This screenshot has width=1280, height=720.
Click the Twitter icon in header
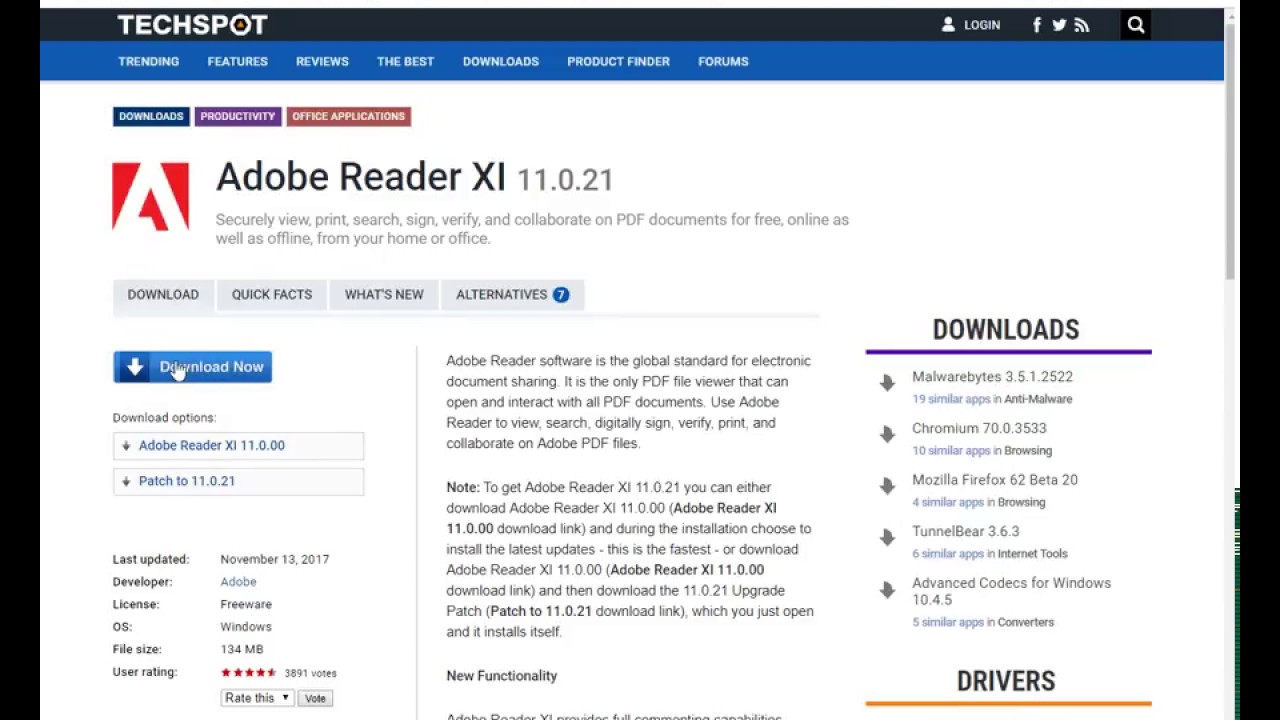[x=1059, y=25]
